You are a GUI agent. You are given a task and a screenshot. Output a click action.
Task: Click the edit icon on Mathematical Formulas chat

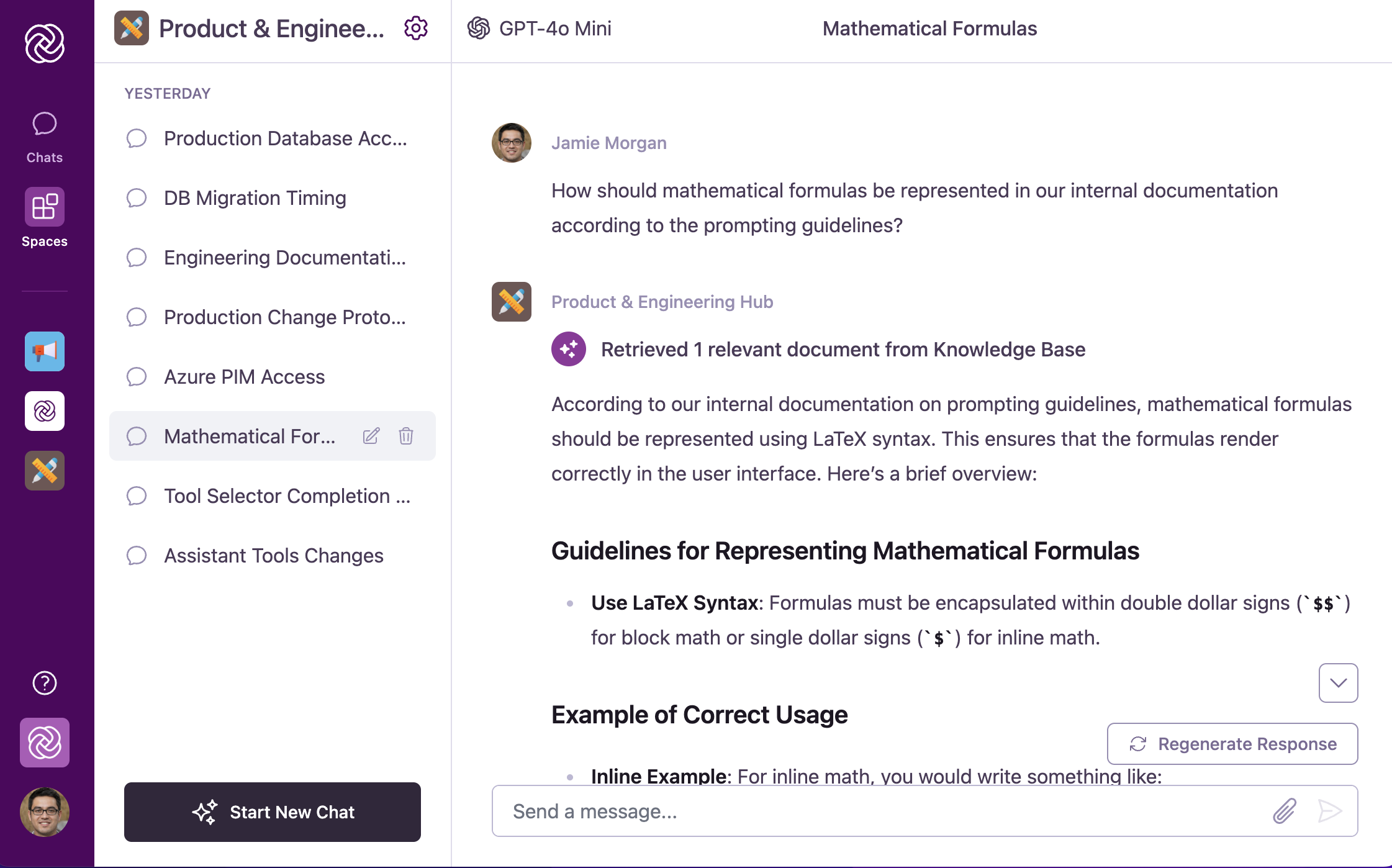(x=371, y=436)
